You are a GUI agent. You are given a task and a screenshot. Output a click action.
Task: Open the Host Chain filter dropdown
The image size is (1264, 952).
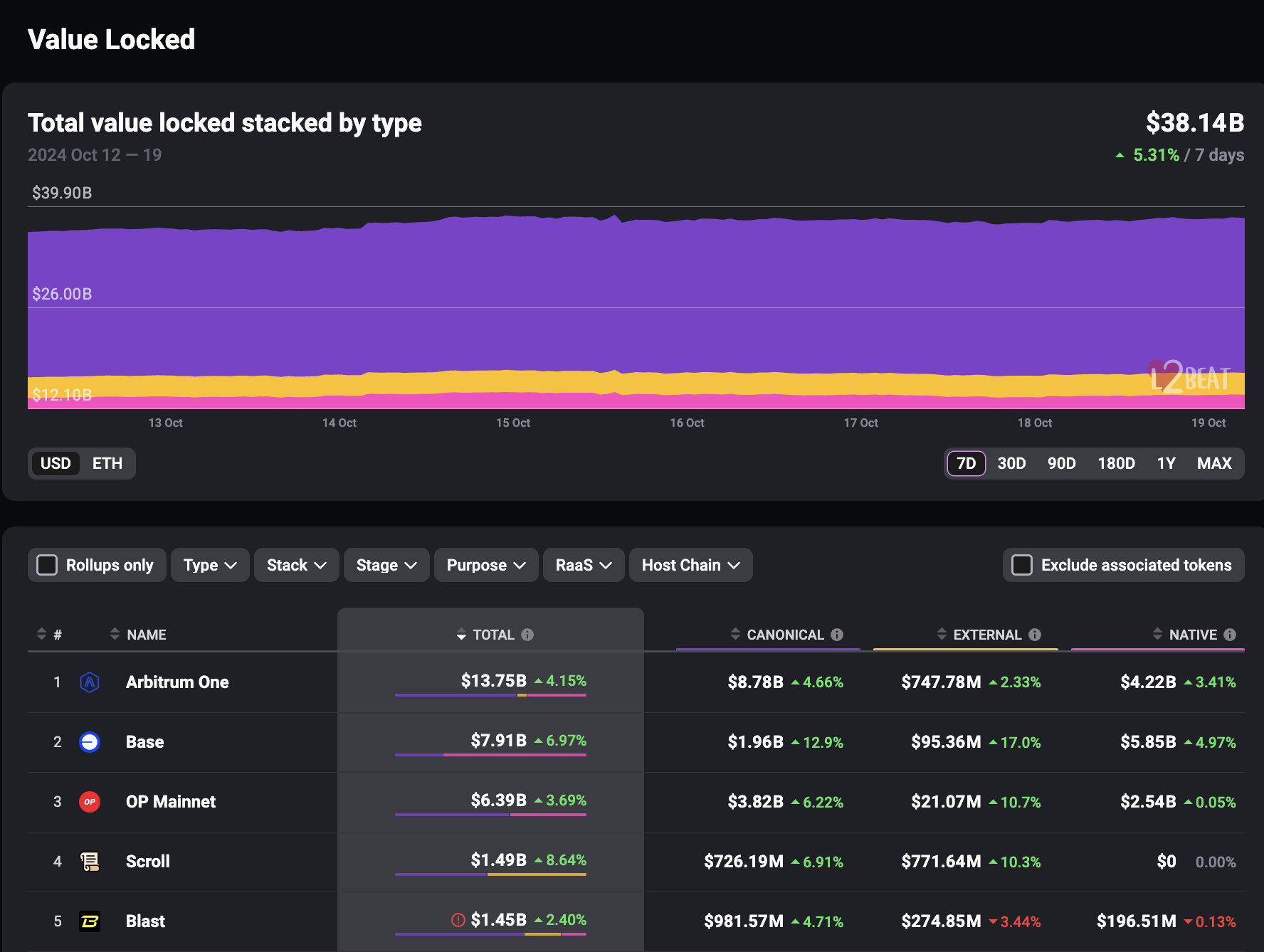[691, 565]
